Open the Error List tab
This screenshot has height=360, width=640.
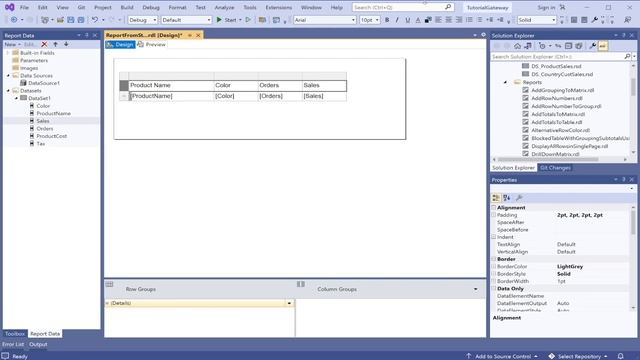coord(13,344)
